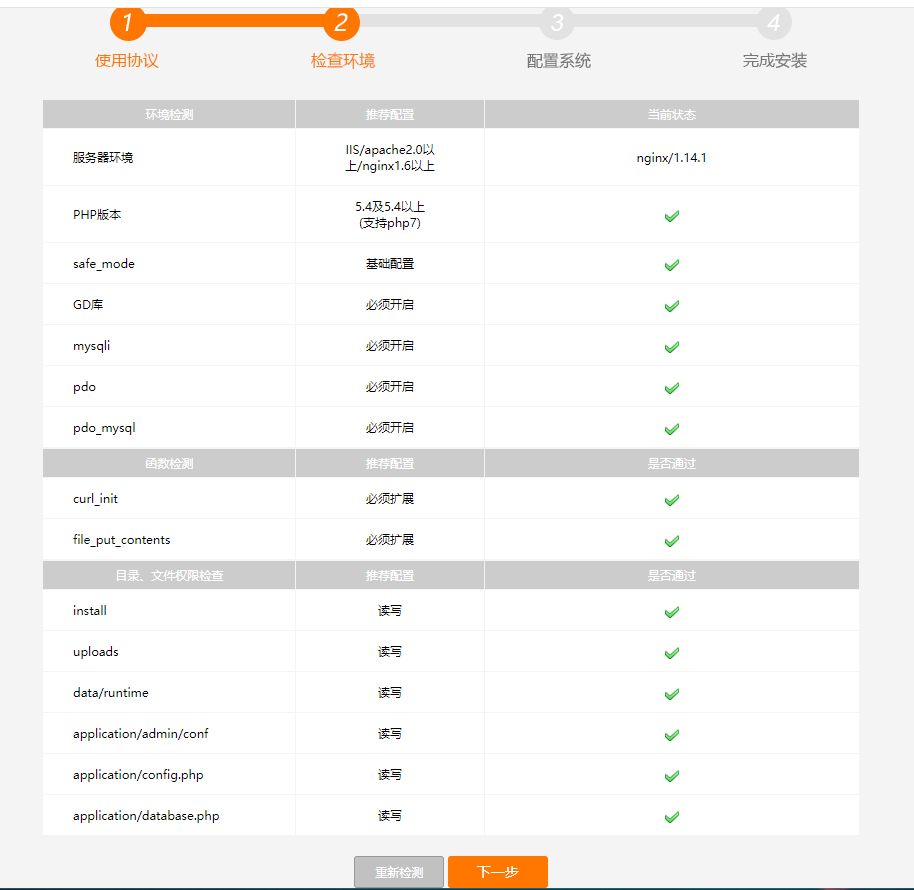
Task: Click the green checkmark in the pdo row
Action: (x=672, y=388)
